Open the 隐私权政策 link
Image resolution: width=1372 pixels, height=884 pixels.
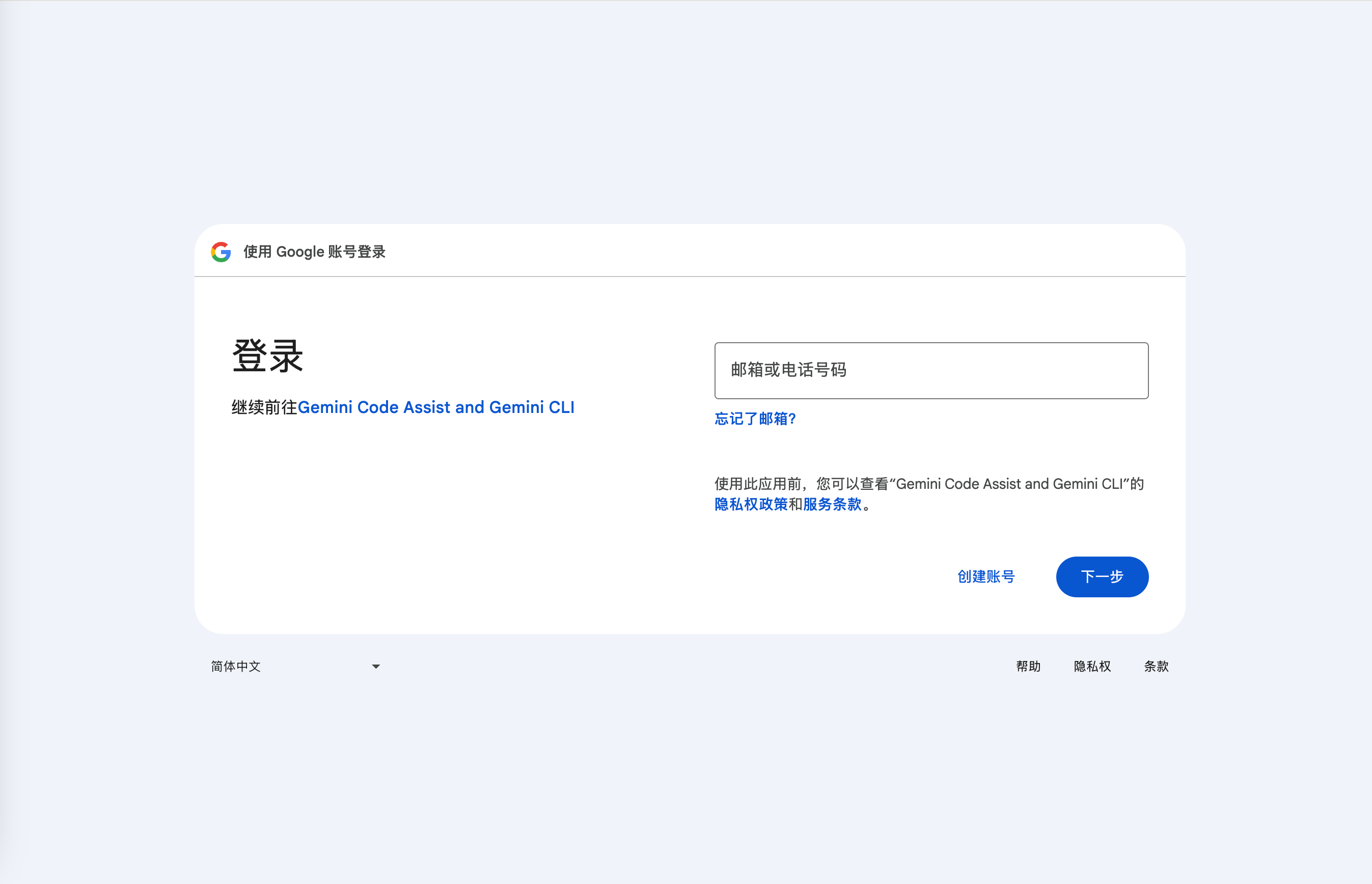tap(751, 505)
